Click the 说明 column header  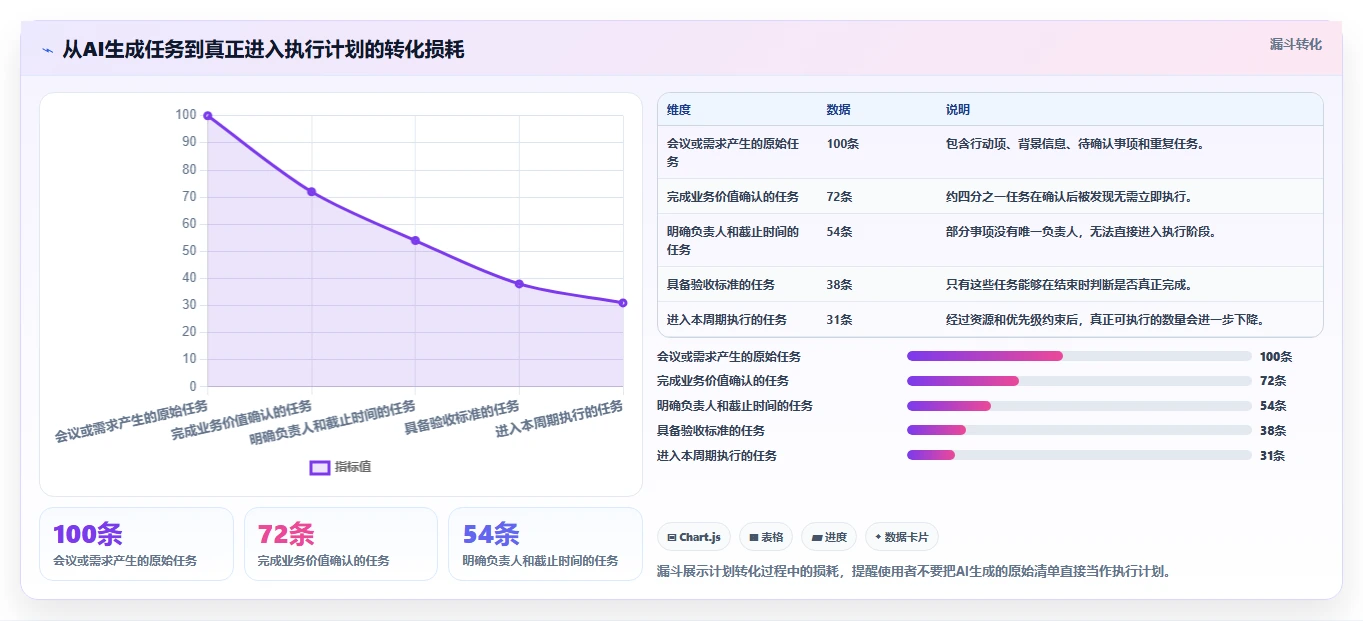pos(958,110)
